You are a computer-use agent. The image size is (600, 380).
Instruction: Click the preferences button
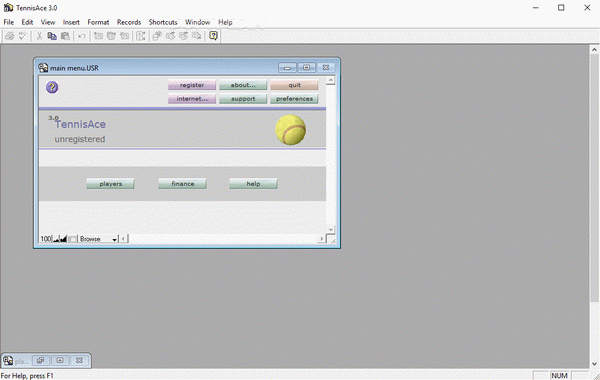294,99
